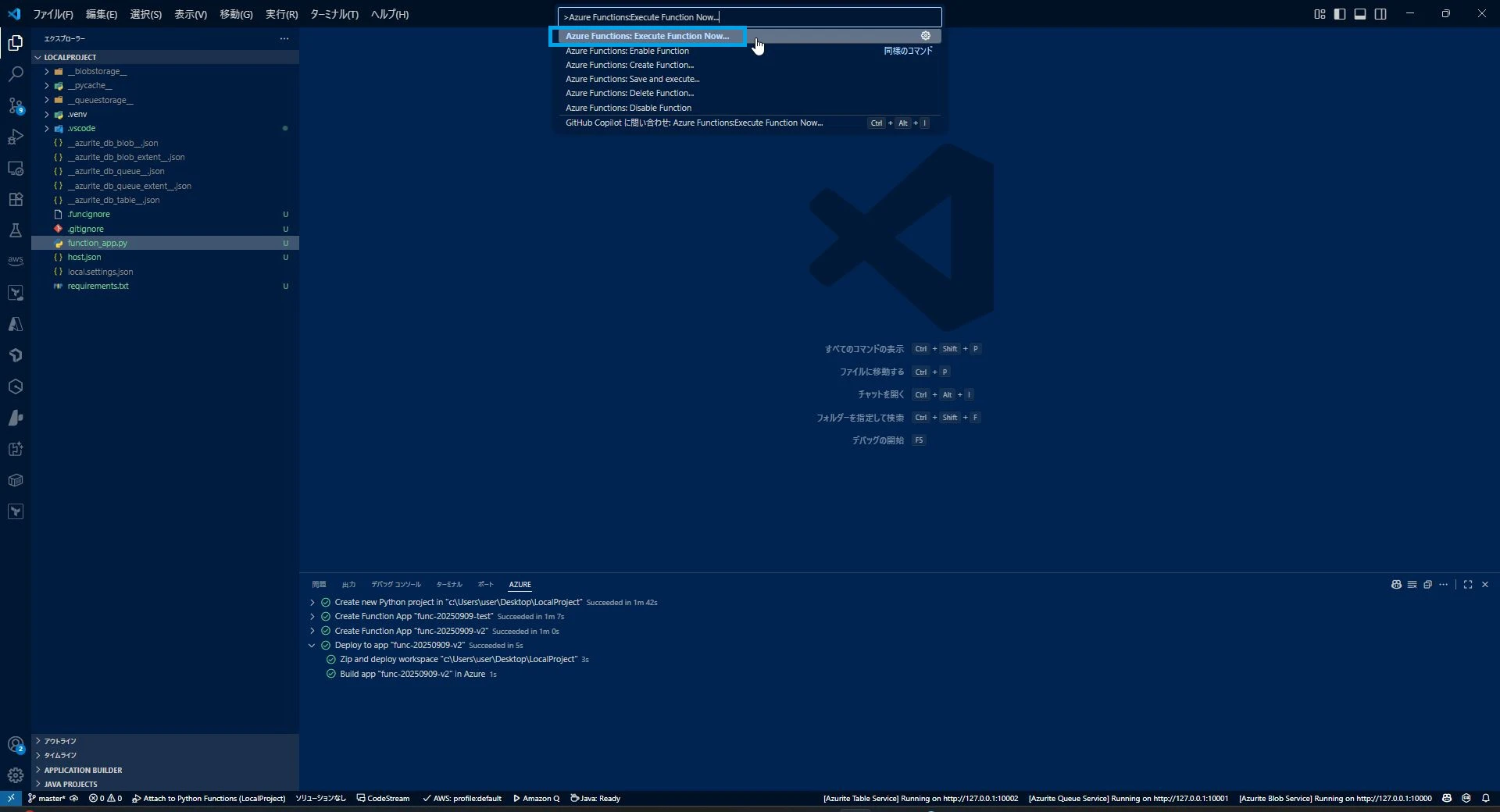1500x812 pixels.
Task: Open the ファイル(F) menu
Action: pos(53,14)
